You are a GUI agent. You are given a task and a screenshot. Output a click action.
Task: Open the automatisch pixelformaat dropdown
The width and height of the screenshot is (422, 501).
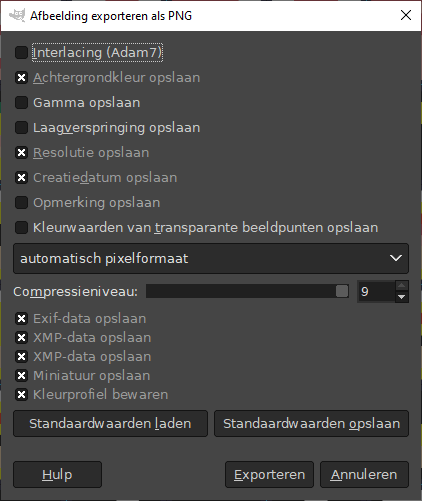click(x=211, y=258)
